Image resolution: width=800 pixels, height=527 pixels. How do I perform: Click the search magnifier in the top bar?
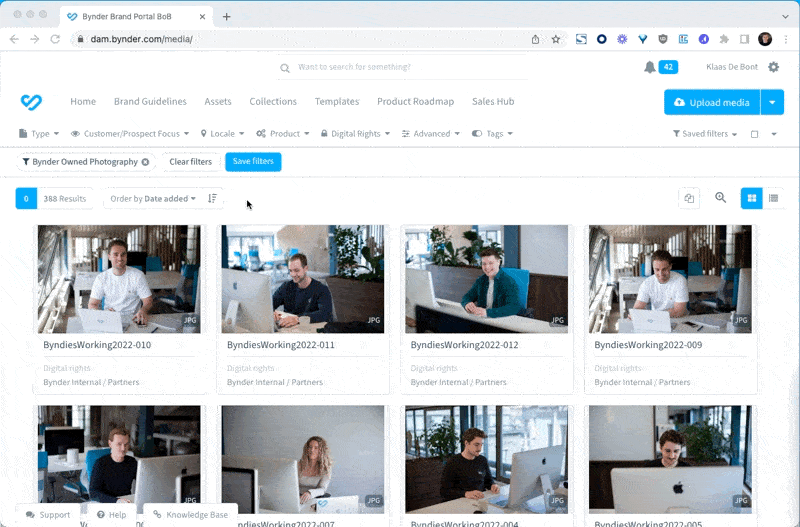tap(285, 67)
